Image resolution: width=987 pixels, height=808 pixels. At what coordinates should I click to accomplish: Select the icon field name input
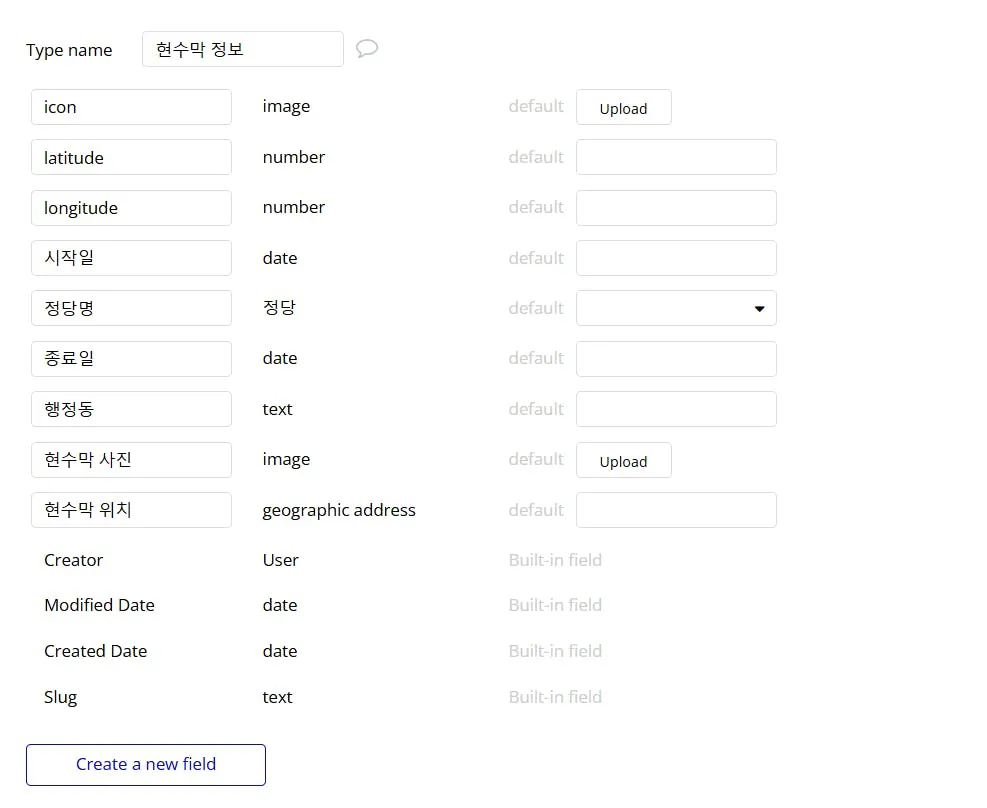[131, 107]
